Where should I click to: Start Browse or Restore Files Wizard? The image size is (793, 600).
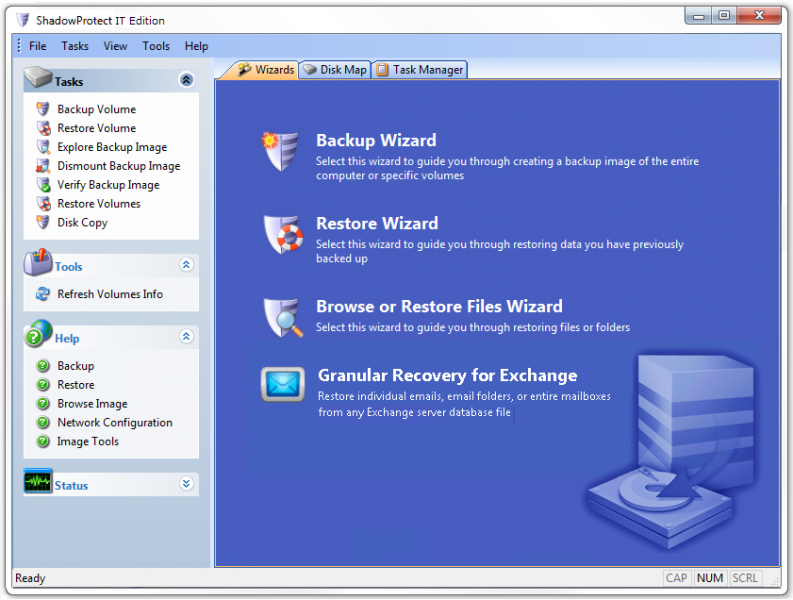(439, 306)
